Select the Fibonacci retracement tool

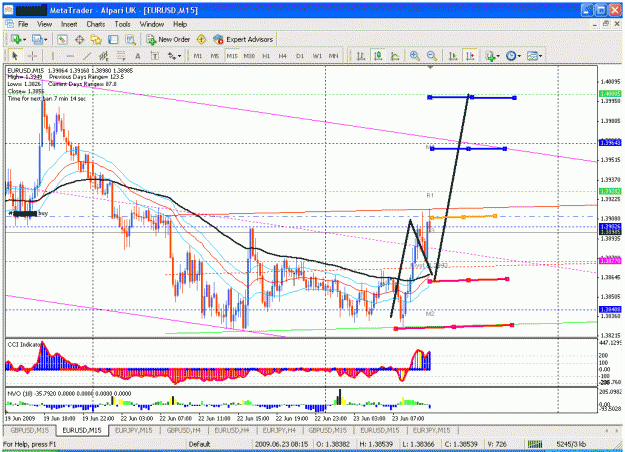[121, 56]
